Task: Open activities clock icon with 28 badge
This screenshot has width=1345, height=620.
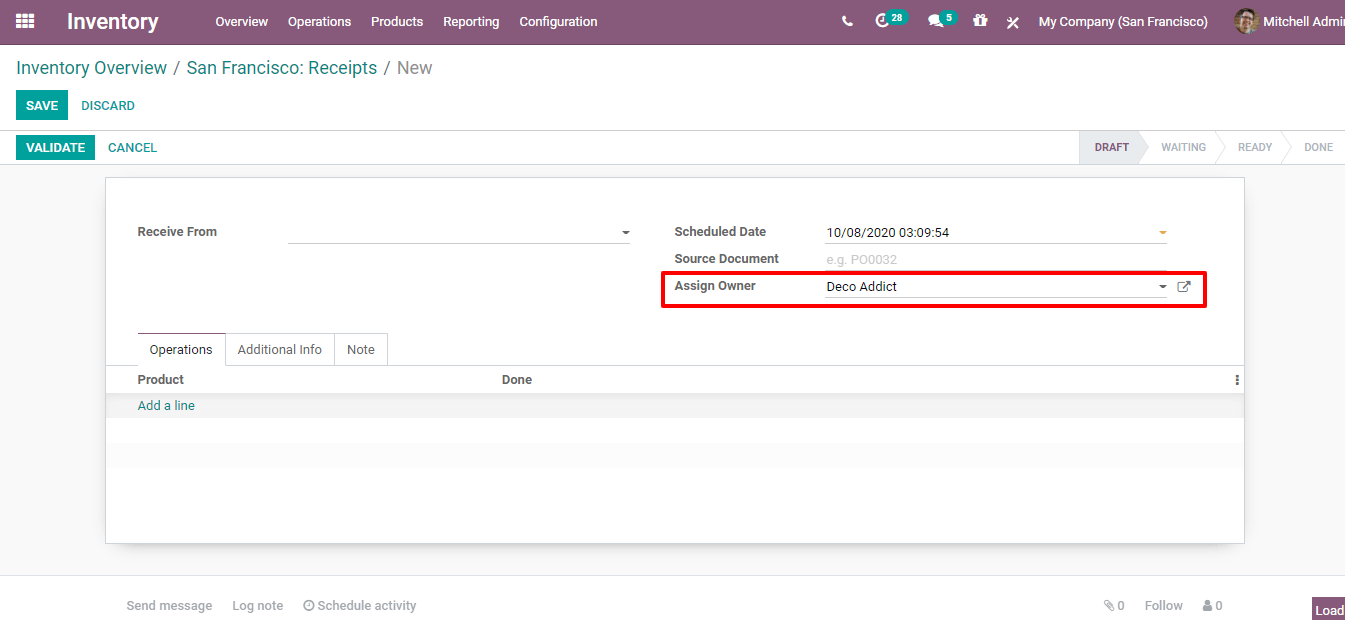Action: pyautogui.click(x=890, y=20)
